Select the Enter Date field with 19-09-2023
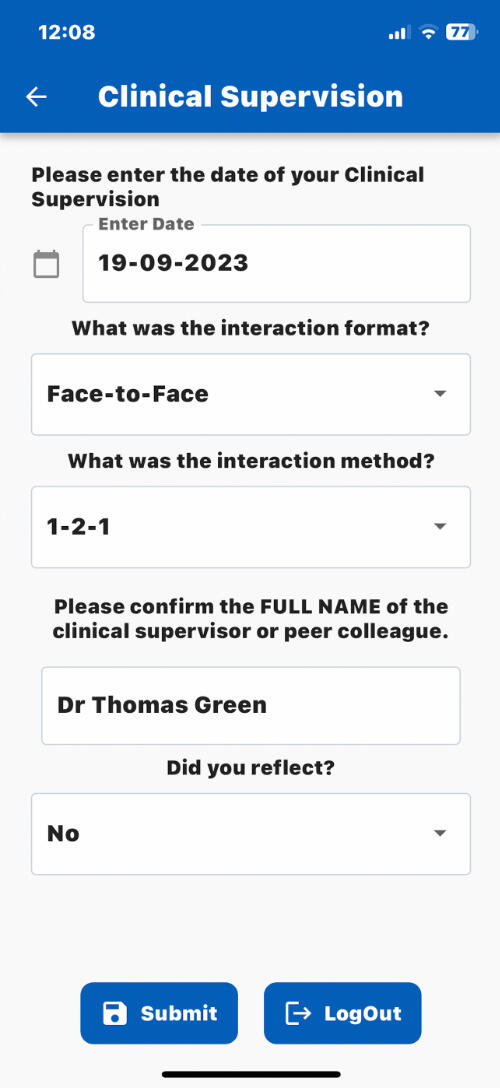The width and height of the screenshot is (500, 1088). pos(277,264)
